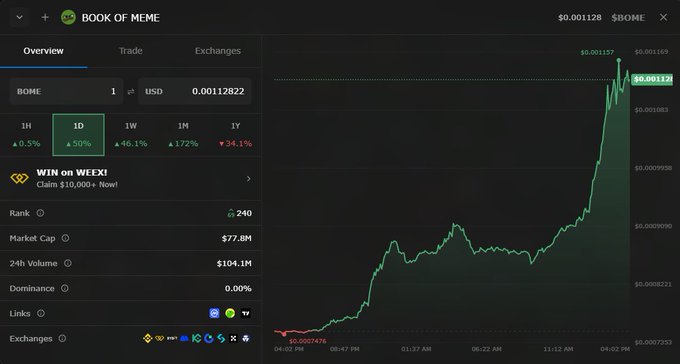680x364 pixels.
Task: Close the BOOK OF MEME panel
Action: click(x=663, y=17)
